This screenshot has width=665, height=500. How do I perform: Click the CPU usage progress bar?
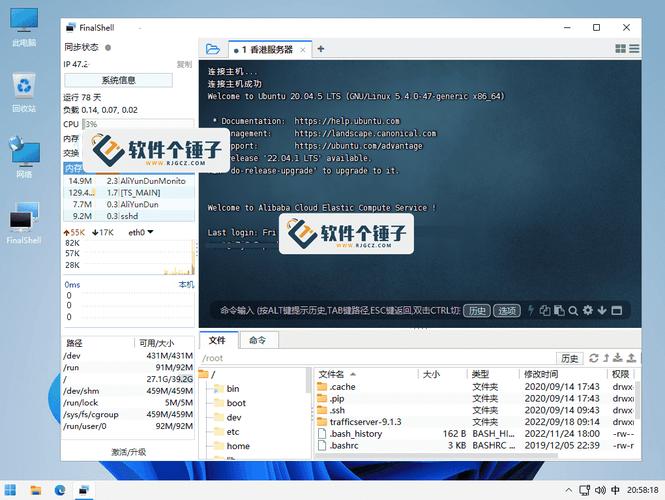click(138, 124)
